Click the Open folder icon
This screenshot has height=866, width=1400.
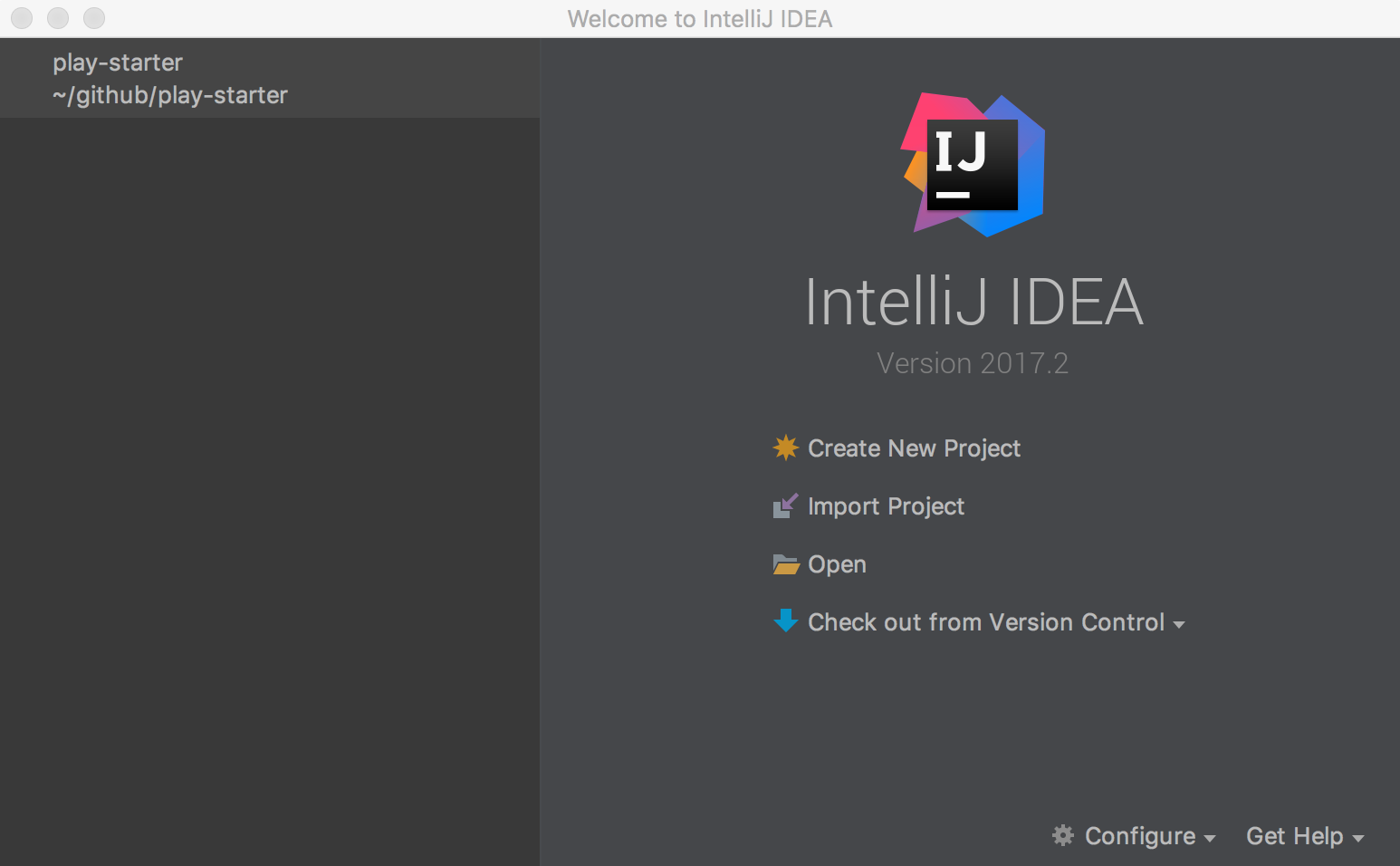coord(785,564)
